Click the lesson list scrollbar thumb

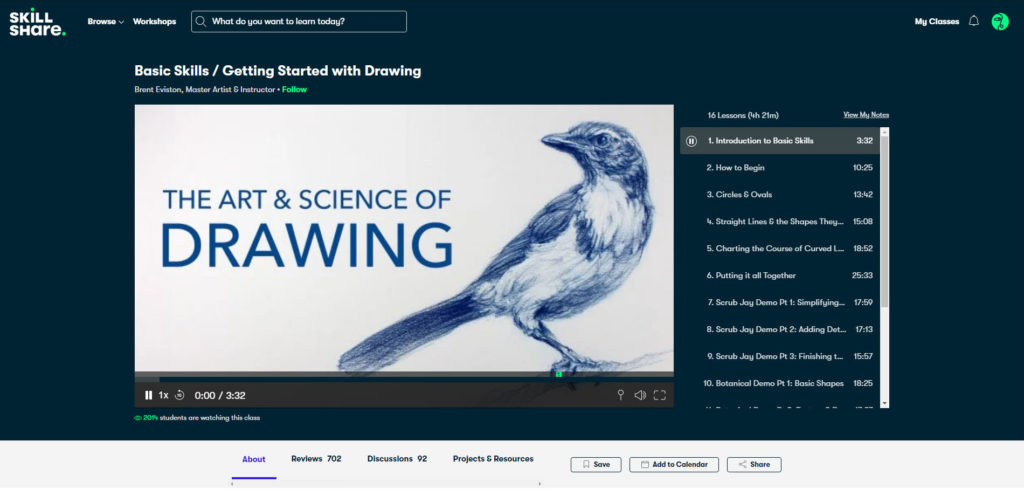coord(885,221)
